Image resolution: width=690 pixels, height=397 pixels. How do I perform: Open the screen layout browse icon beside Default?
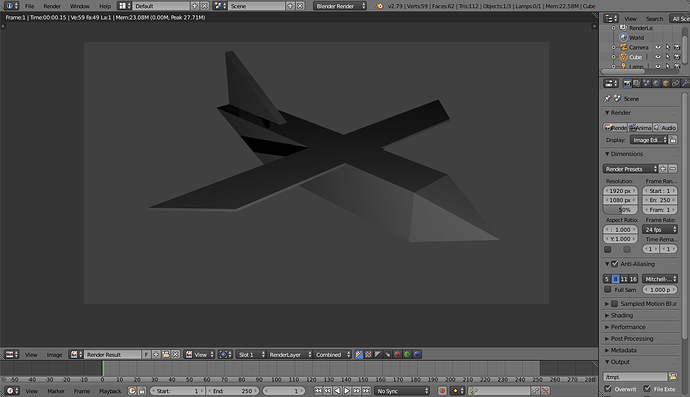point(125,6)
